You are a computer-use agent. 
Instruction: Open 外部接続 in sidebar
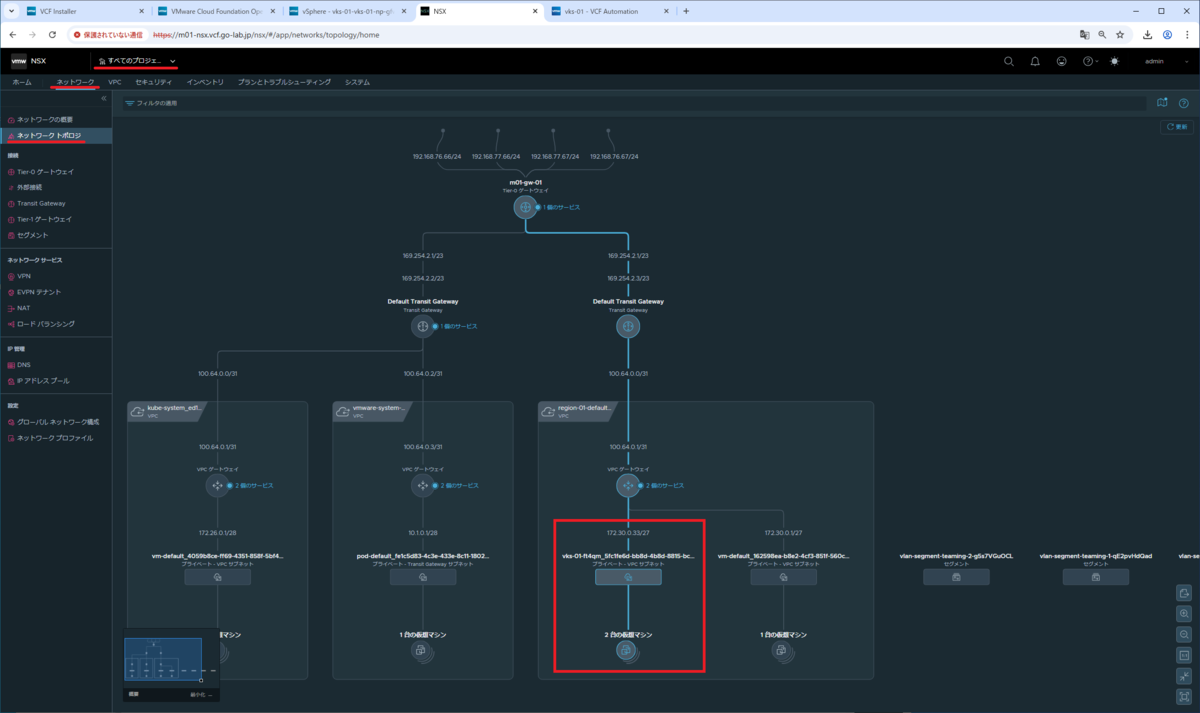coord(29,187)
